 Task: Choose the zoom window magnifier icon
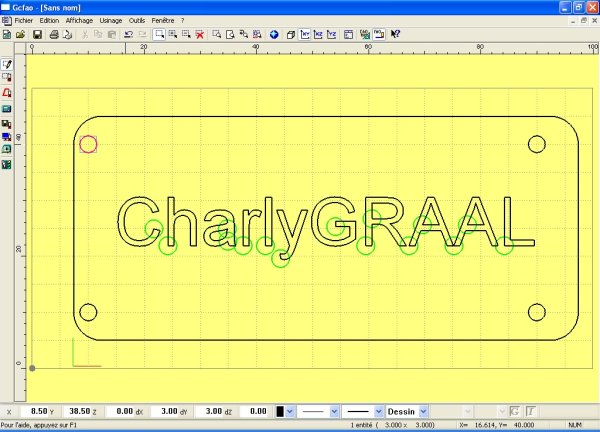(217, 35)
